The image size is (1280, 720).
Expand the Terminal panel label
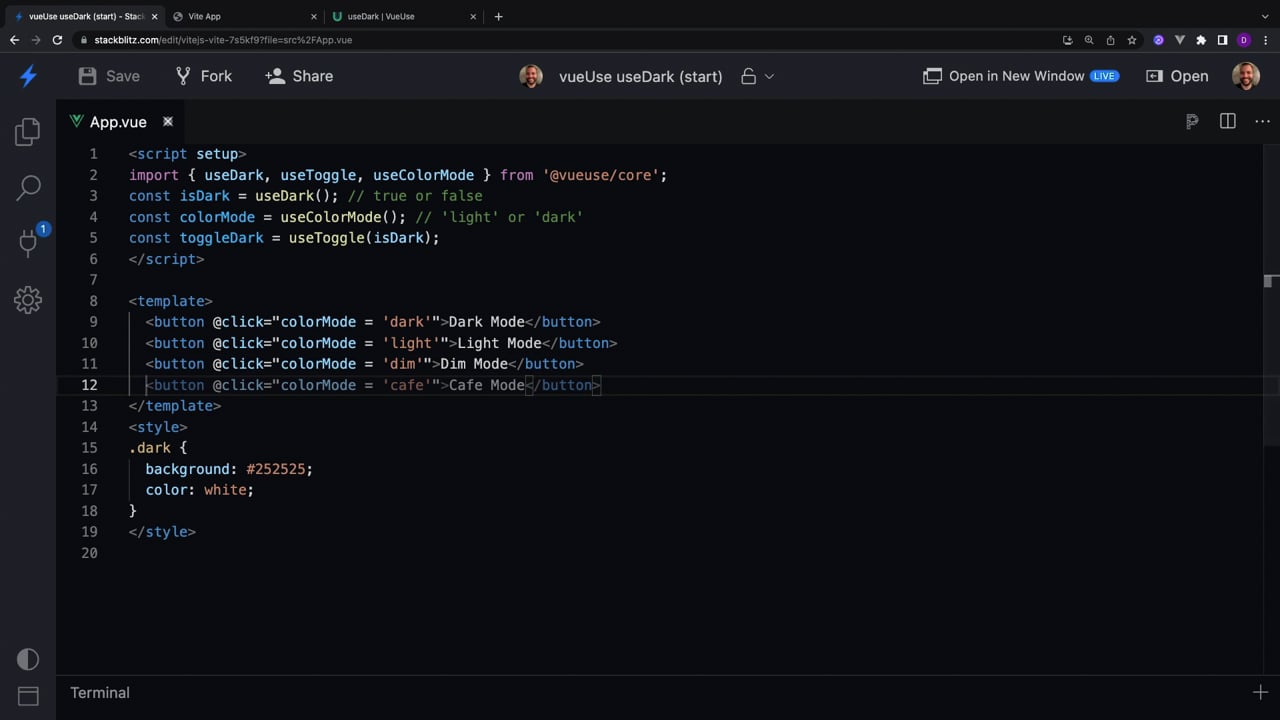[100, 692]
